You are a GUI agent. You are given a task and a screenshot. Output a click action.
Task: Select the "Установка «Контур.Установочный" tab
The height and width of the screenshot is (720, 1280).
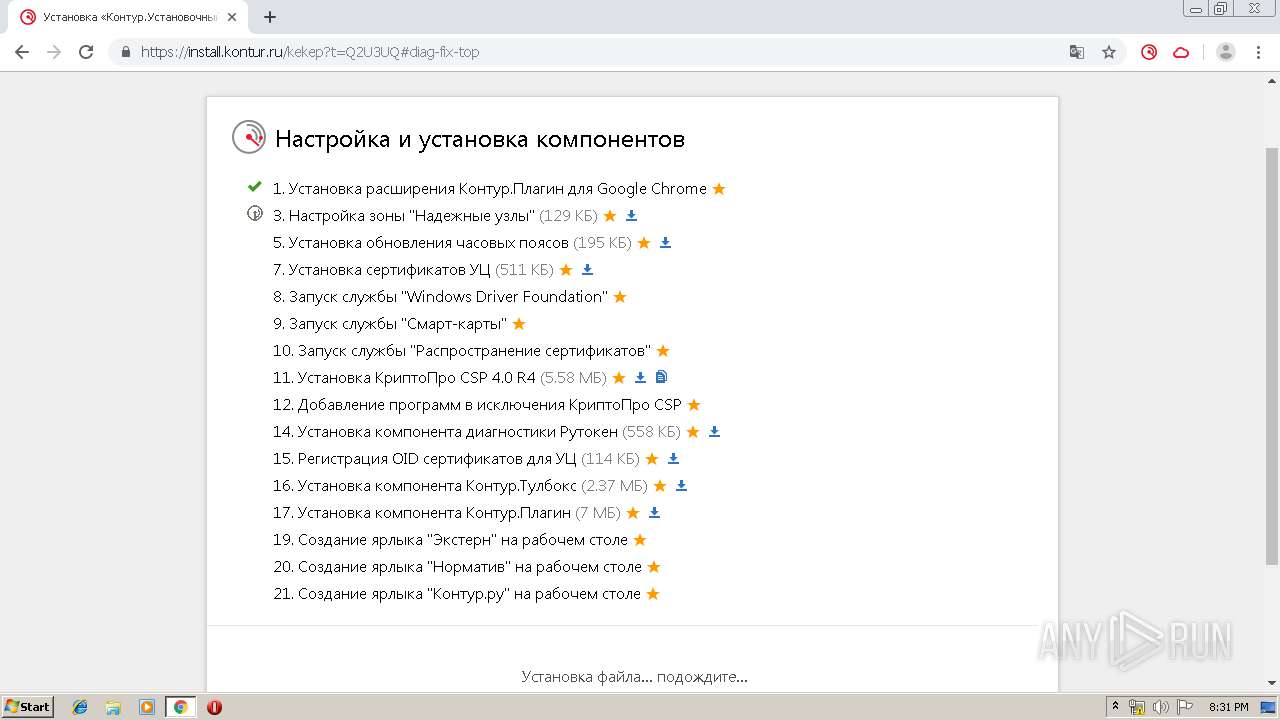coord(130,17)
